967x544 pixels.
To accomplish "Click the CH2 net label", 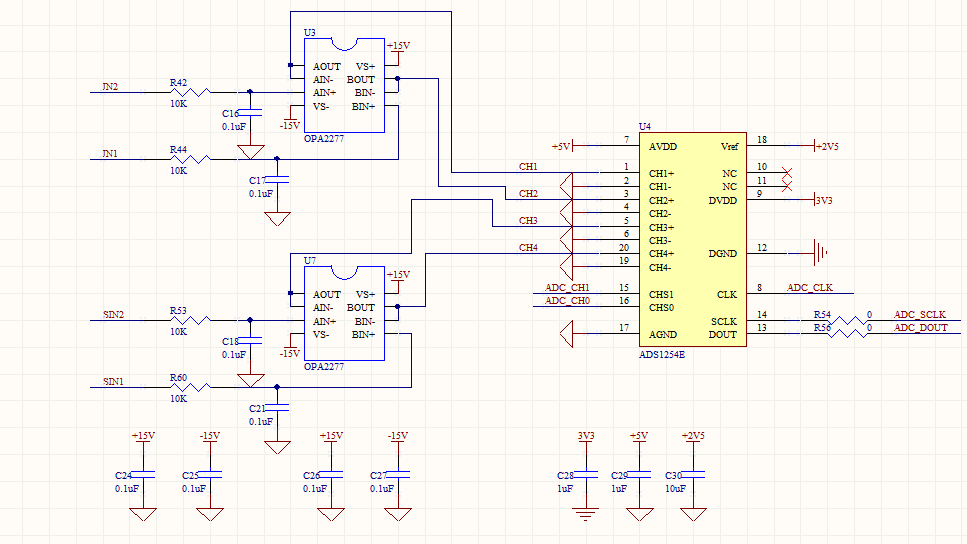I will click(528, 194).
